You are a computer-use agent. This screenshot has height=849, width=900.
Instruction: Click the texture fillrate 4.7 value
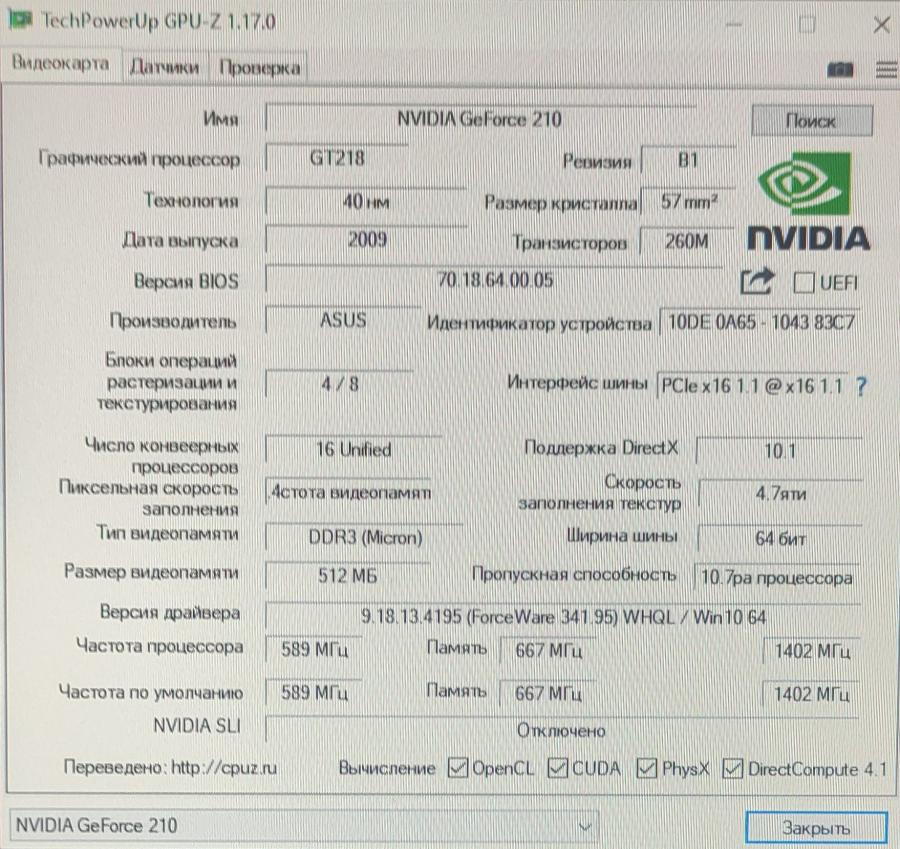click(780, 493)
